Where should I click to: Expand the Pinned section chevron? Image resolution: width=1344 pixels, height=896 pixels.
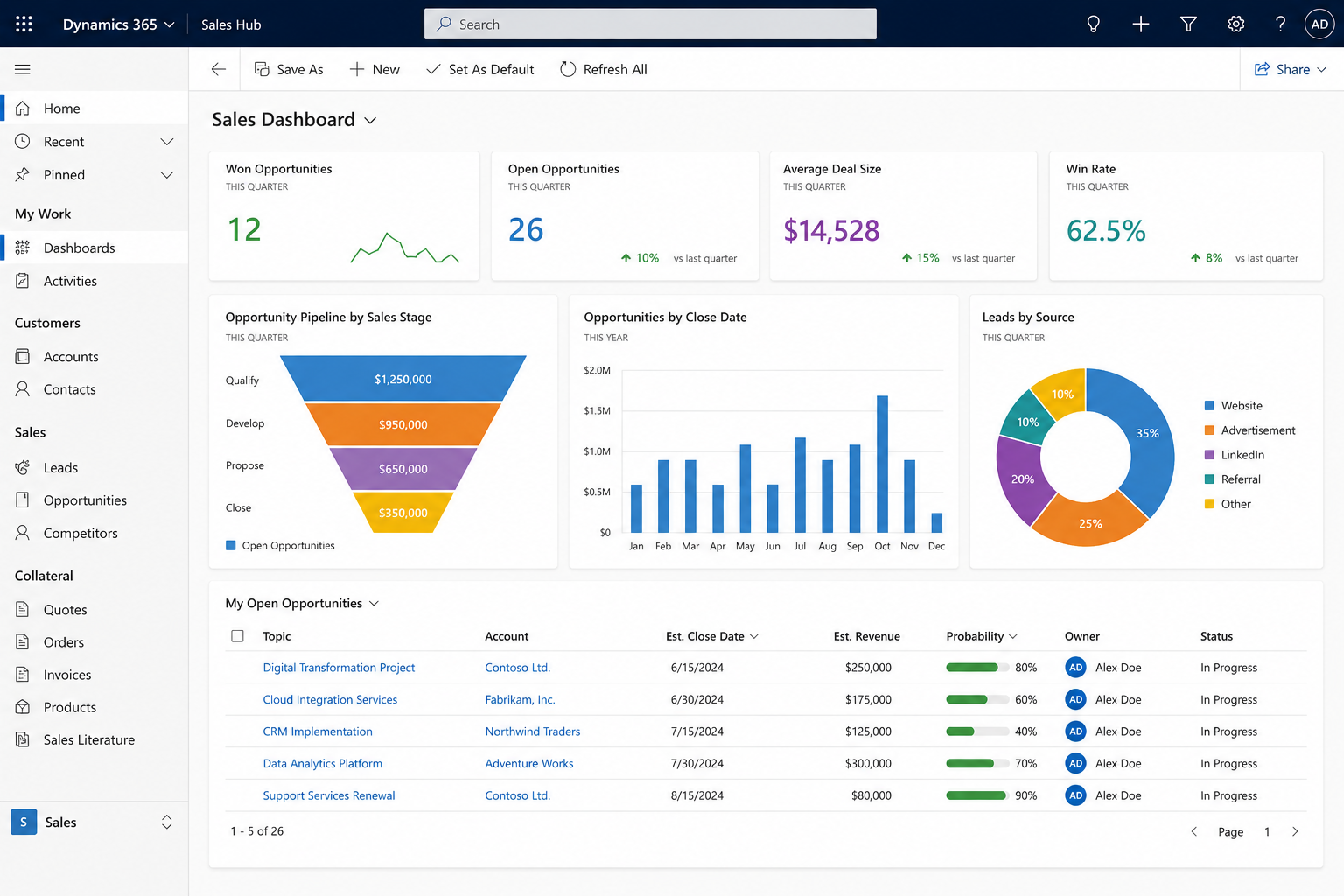167,174
